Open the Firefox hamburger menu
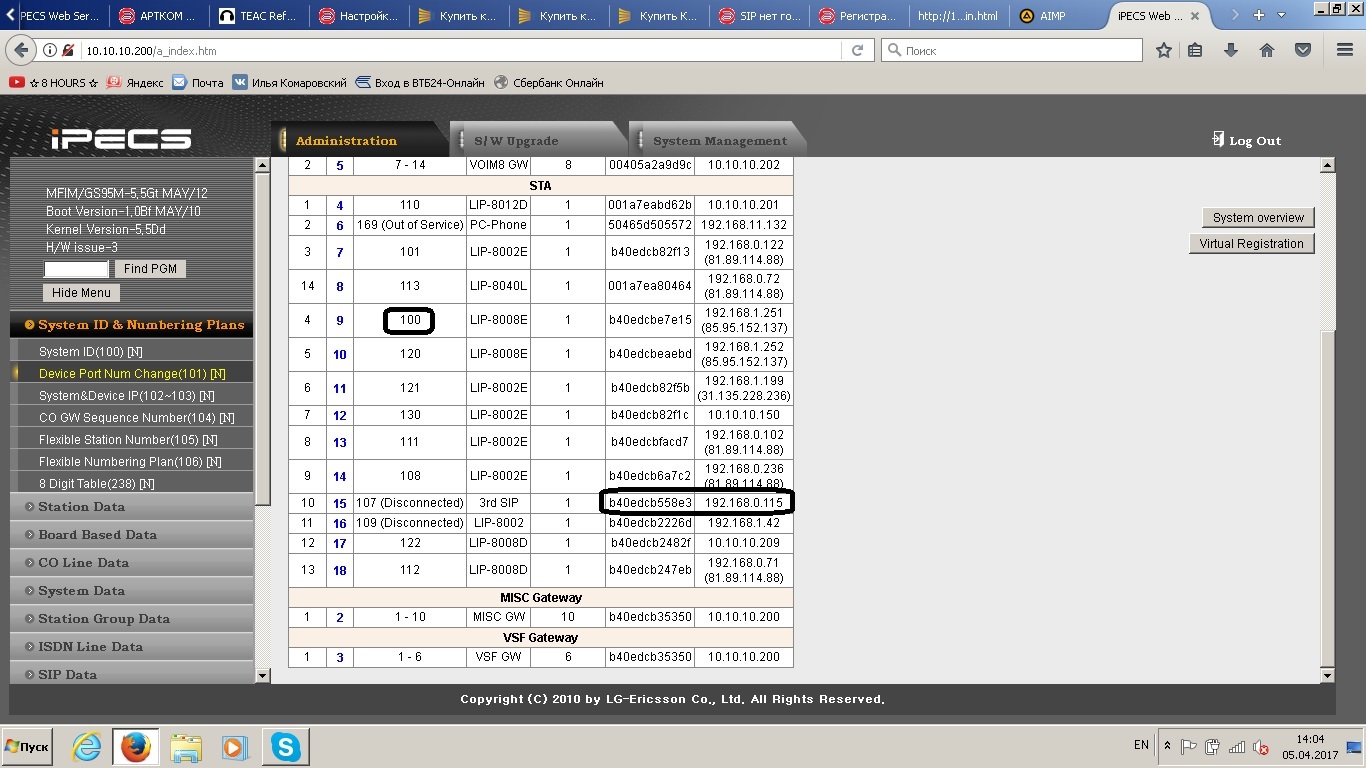 point(1345,50)
